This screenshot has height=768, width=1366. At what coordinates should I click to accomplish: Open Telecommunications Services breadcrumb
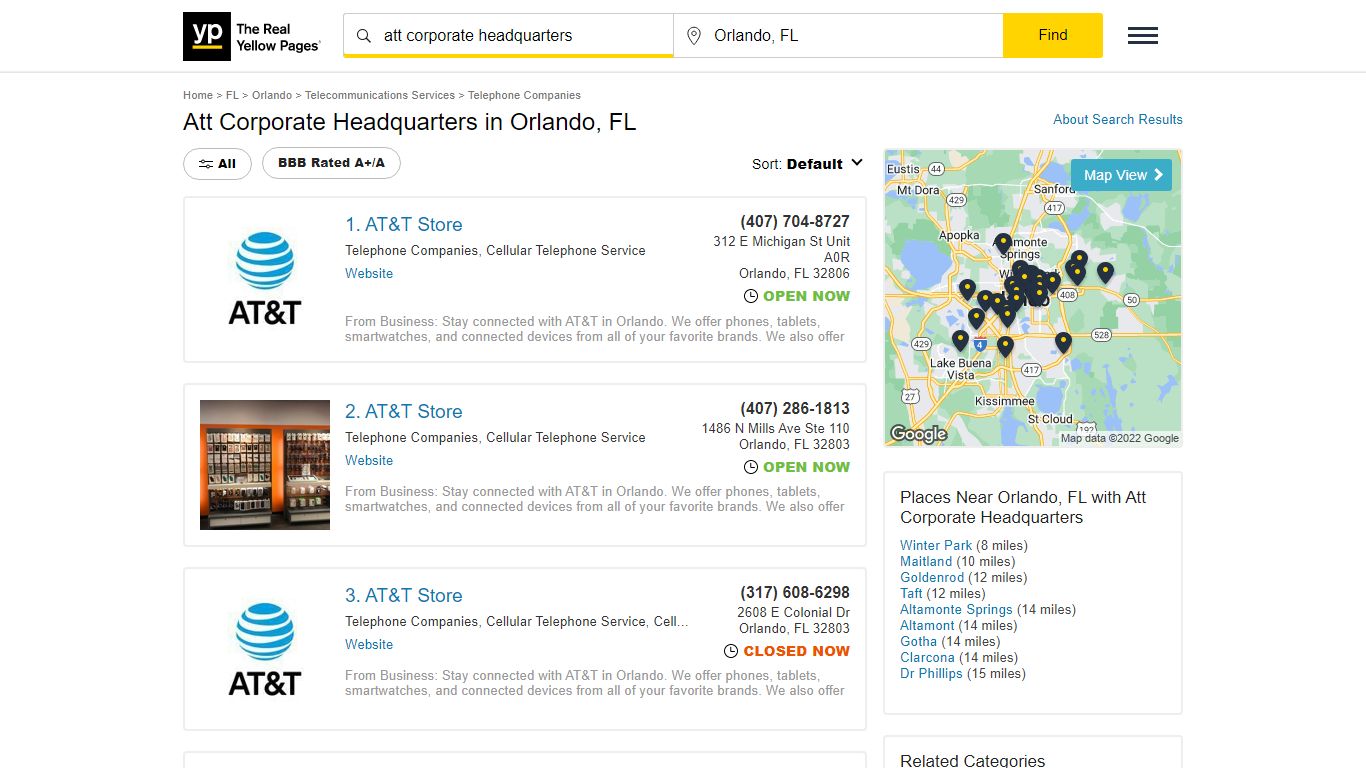point(380,95)
